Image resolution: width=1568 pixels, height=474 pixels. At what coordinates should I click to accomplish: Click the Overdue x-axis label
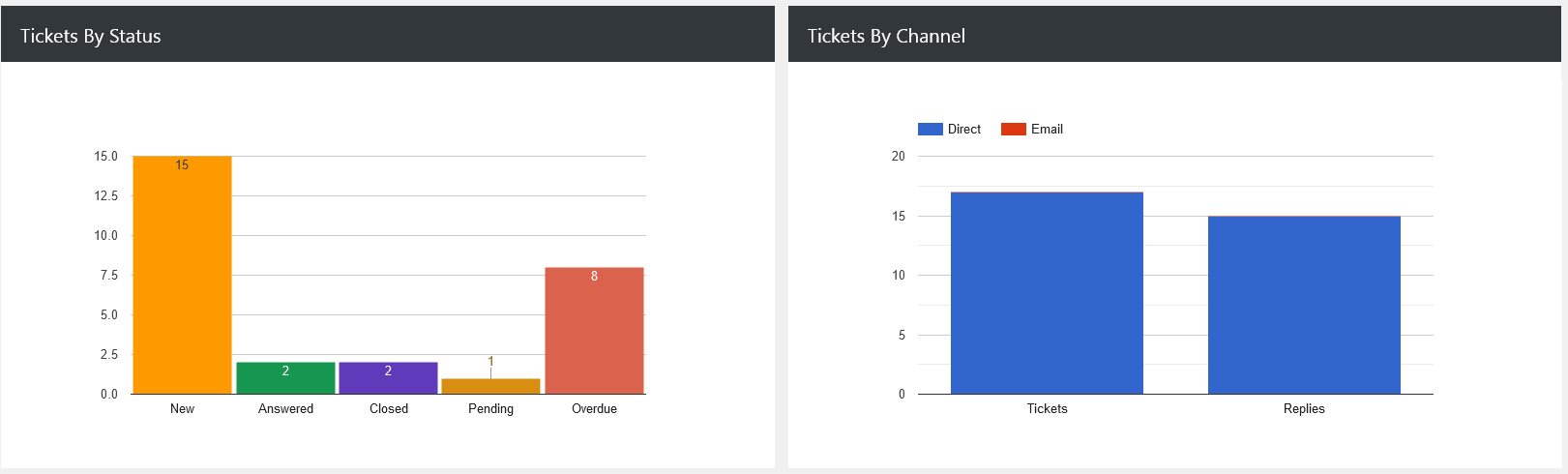(594, 409)
